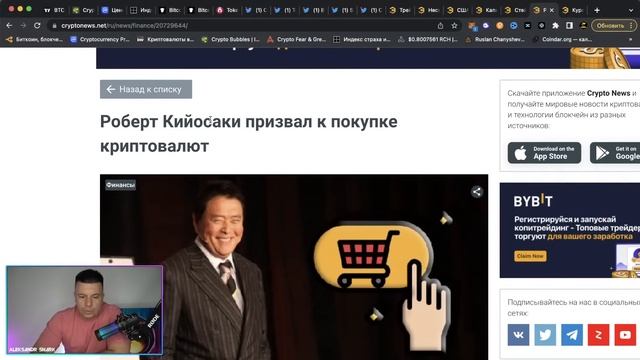The height and width of the screenshot is (360, 640).
Task: Bookmark this page with the star icon
Action: click(454, 25)
